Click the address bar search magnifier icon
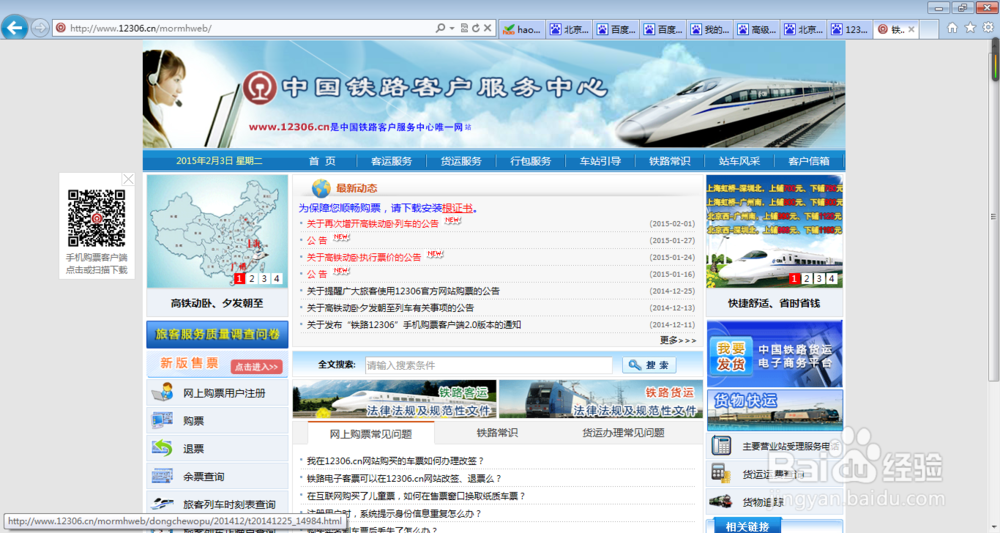The height and width of the screenshot is (533, 1000). point(440,28)
